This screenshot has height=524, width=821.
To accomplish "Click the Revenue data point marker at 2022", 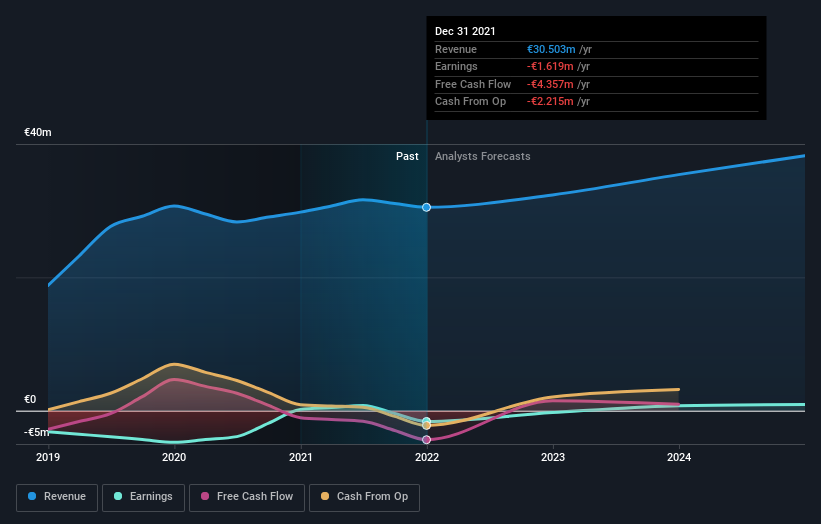I will coord(427,207).
